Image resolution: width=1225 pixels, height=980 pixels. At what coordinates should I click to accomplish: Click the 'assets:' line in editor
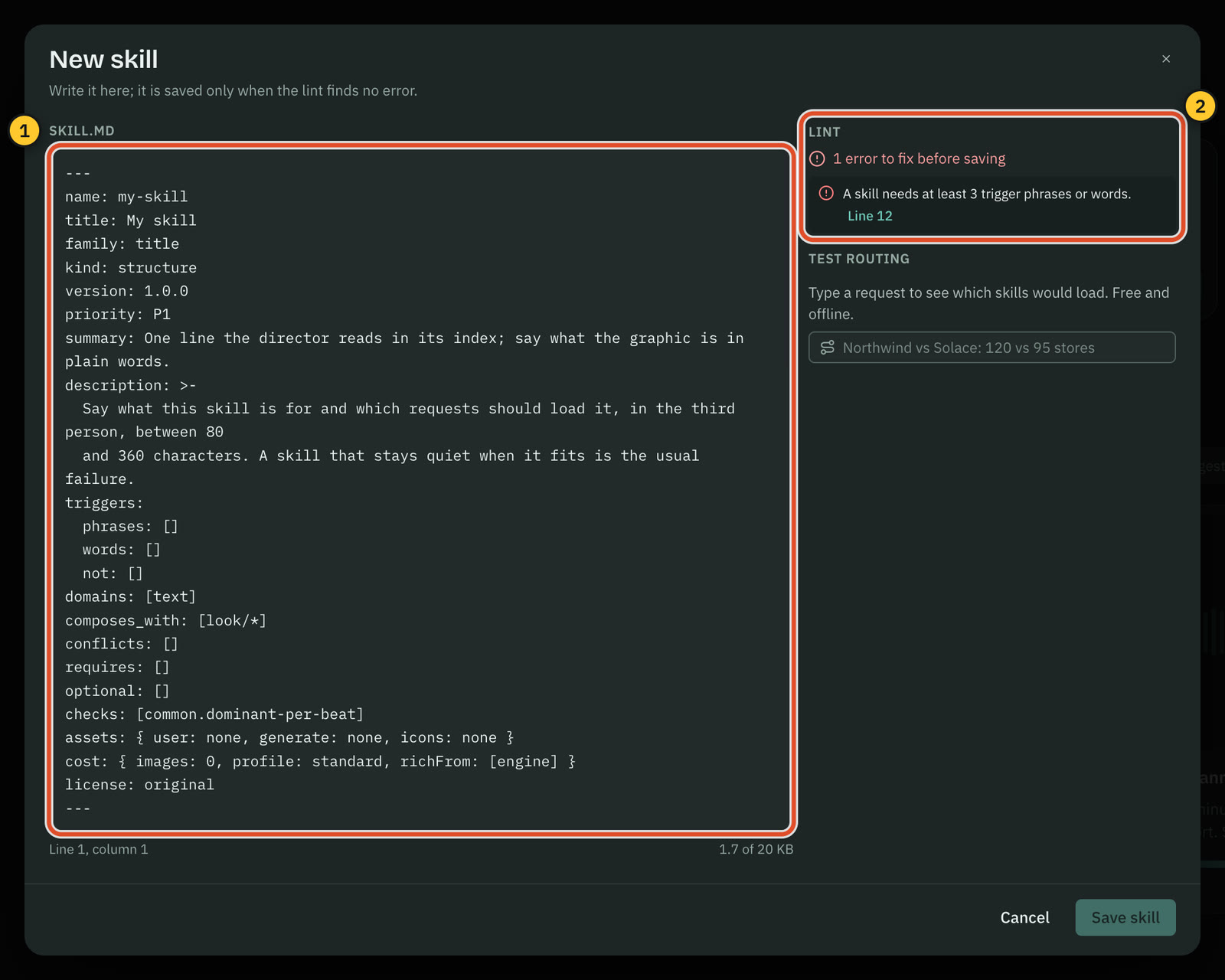click(x=289, y=738)
